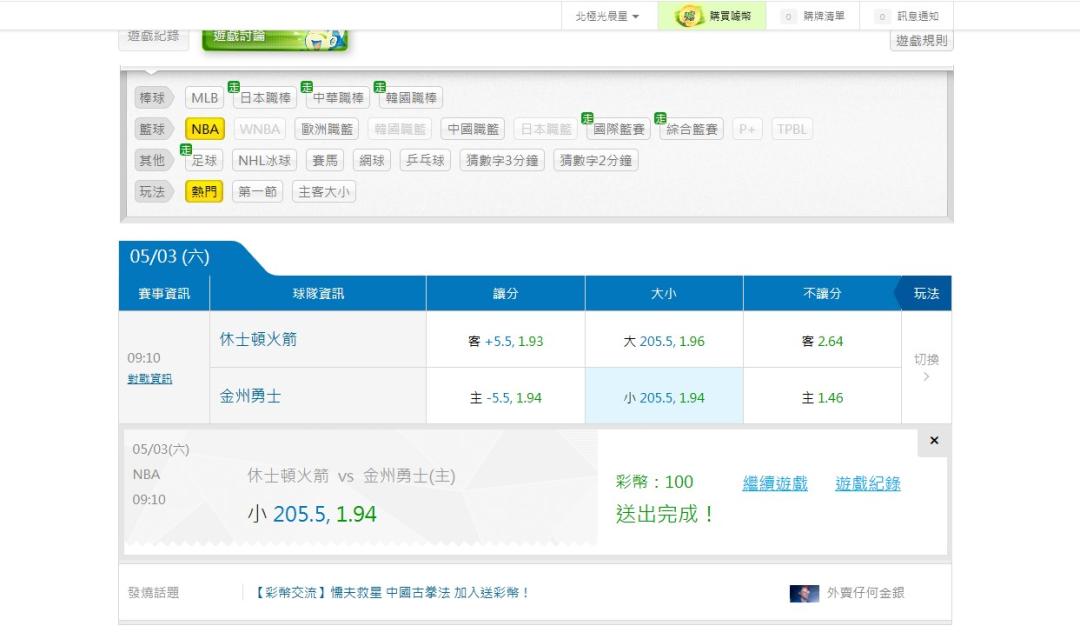Close the bet confirmation panel
1080x639 pixels.
tap(934, 441)
